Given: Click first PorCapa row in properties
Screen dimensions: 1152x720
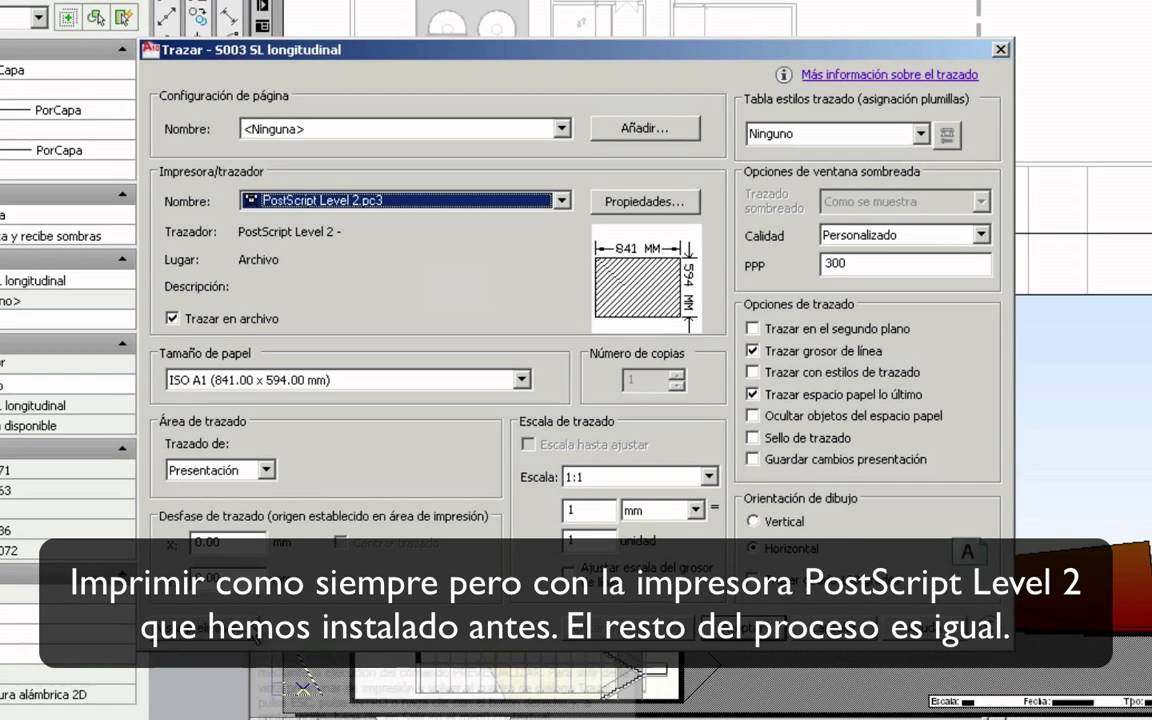Looking at the screenshot, I should [x=68, y=110].
